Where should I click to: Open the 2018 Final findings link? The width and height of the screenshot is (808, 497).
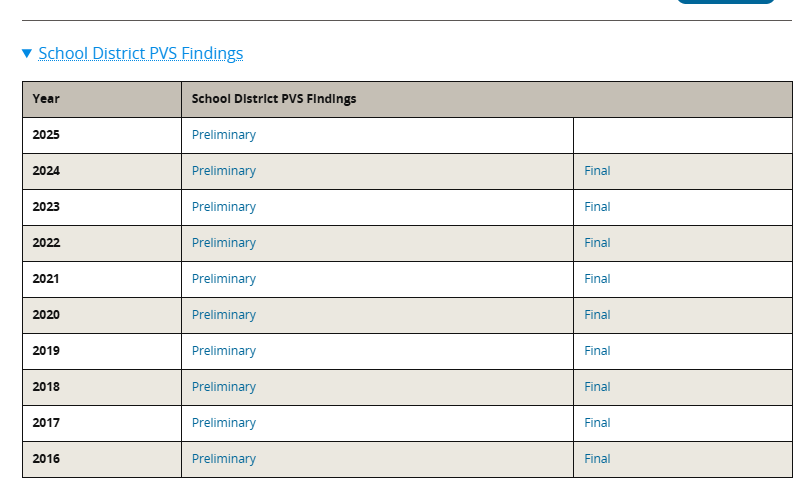(x=597, y=387)
